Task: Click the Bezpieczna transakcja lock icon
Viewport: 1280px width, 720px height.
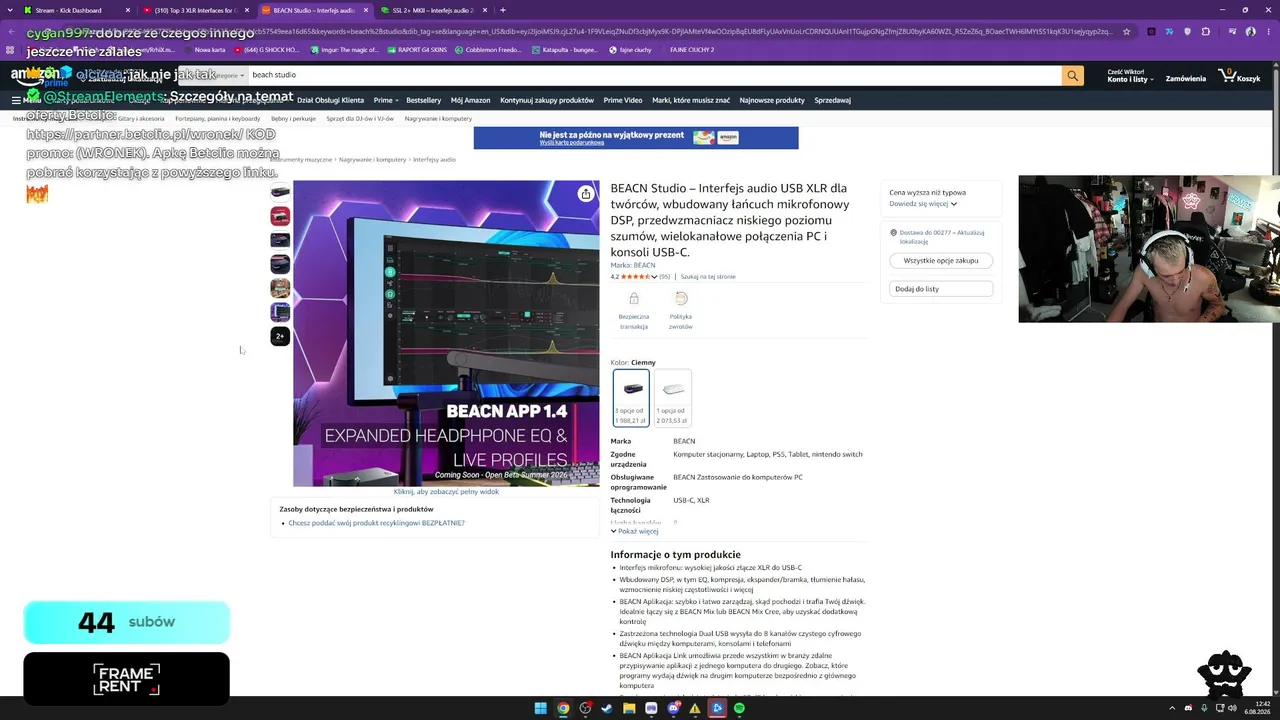Action: [633, 299]
